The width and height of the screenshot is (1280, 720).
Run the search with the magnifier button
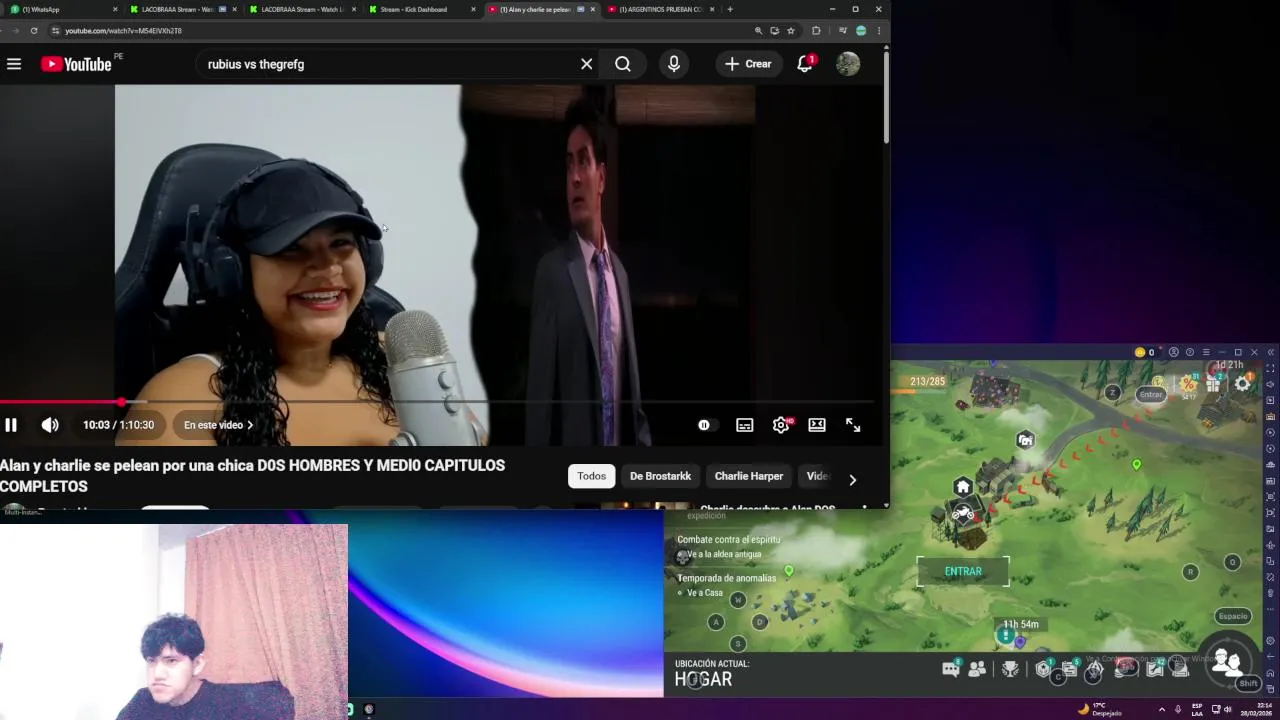click(623, 64)
